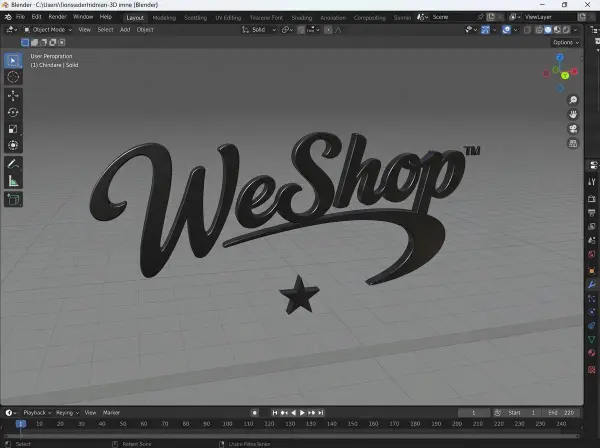Toggle viewport overlays button

pyautogui.click(x=506, y=30)
